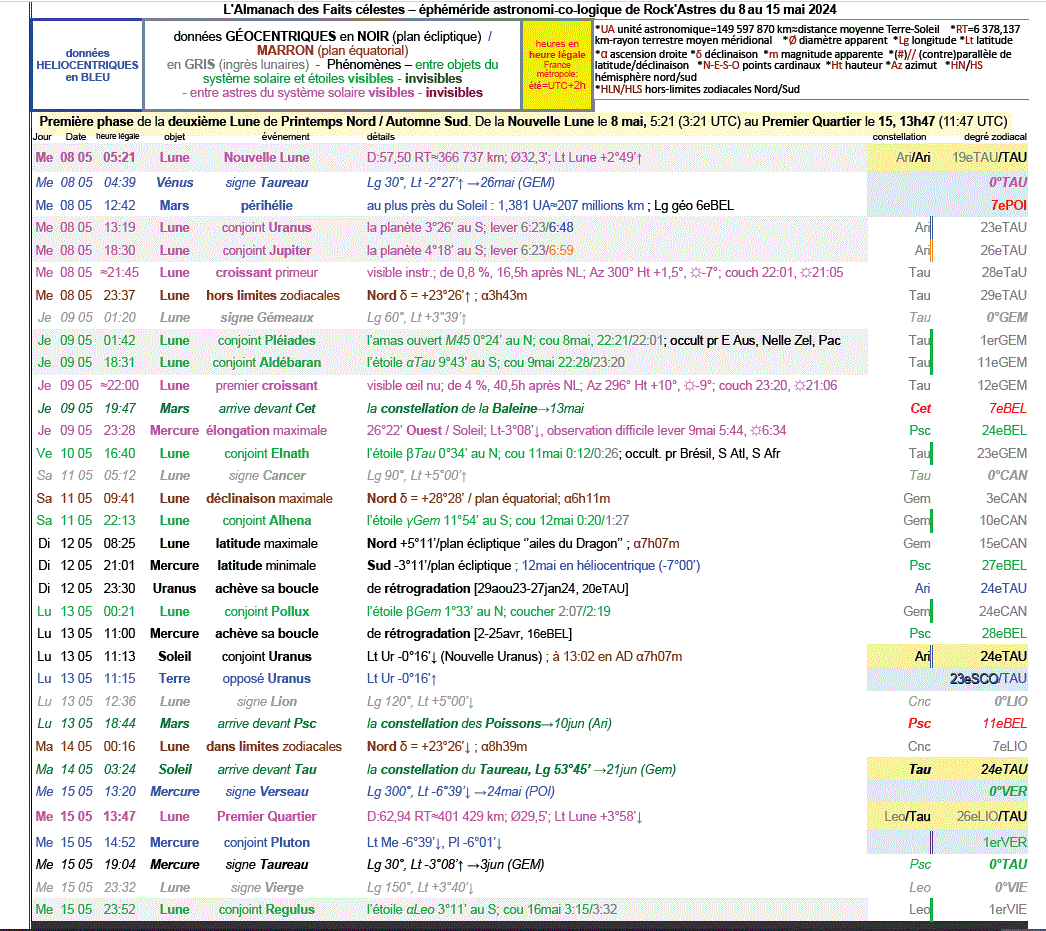
Task: Click the "23eSCO/TAU" degree cell
Action: click(989, 678)
